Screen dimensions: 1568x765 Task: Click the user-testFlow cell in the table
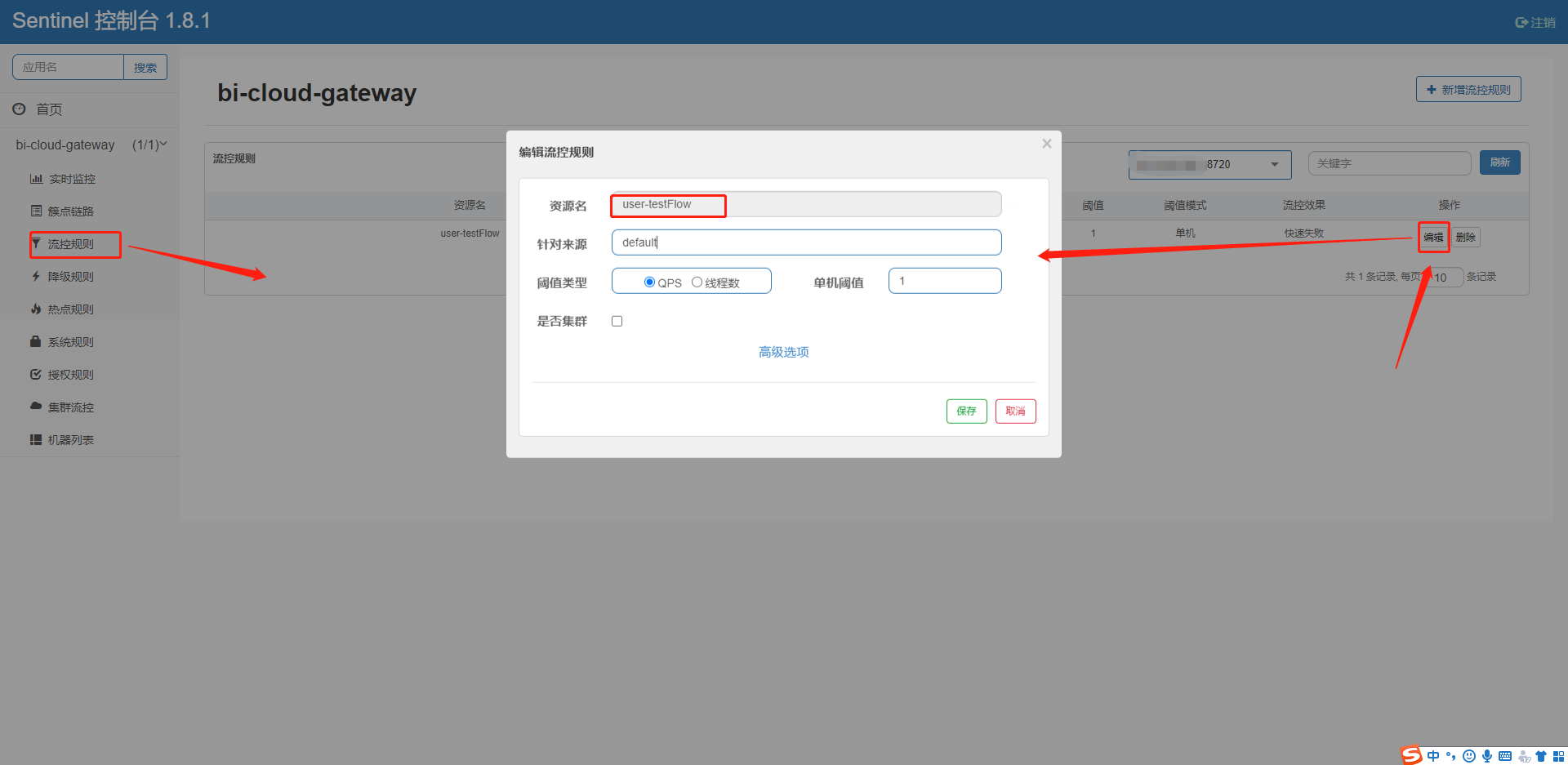point(470,234)
